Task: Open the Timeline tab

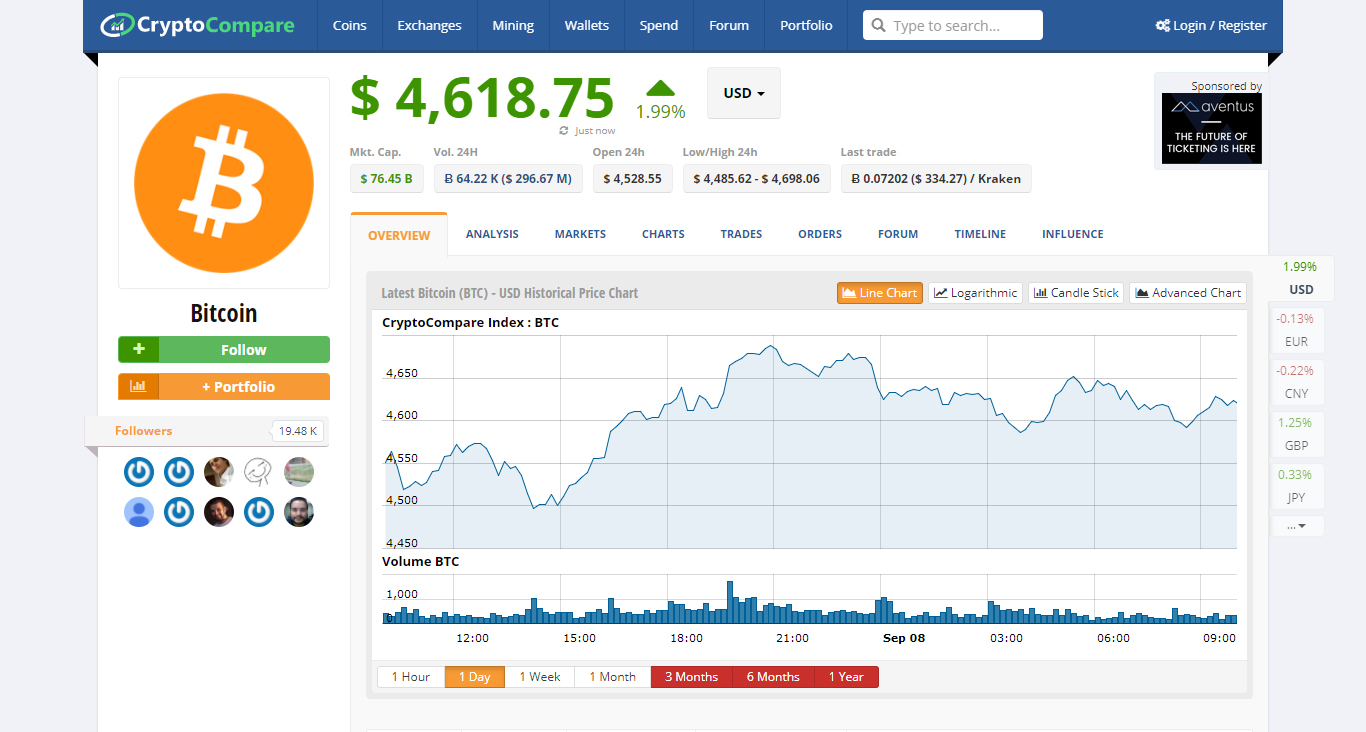Action: tap(980, 234)
